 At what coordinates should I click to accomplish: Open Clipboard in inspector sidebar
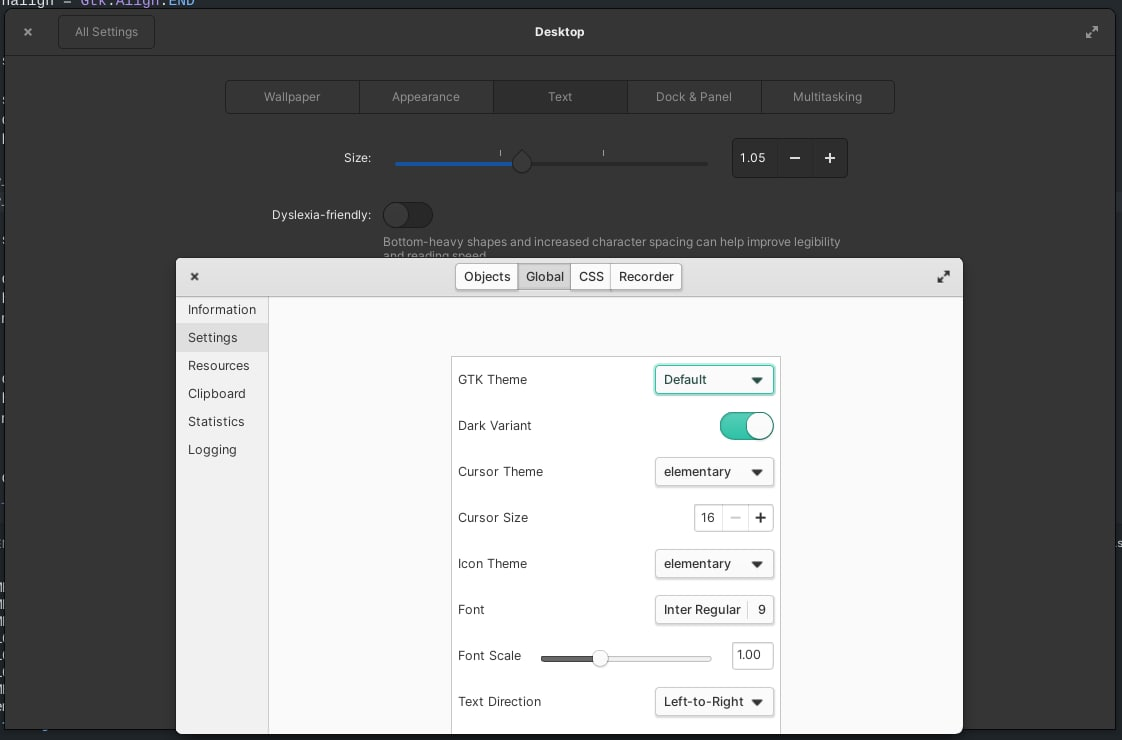coord(222,394)
